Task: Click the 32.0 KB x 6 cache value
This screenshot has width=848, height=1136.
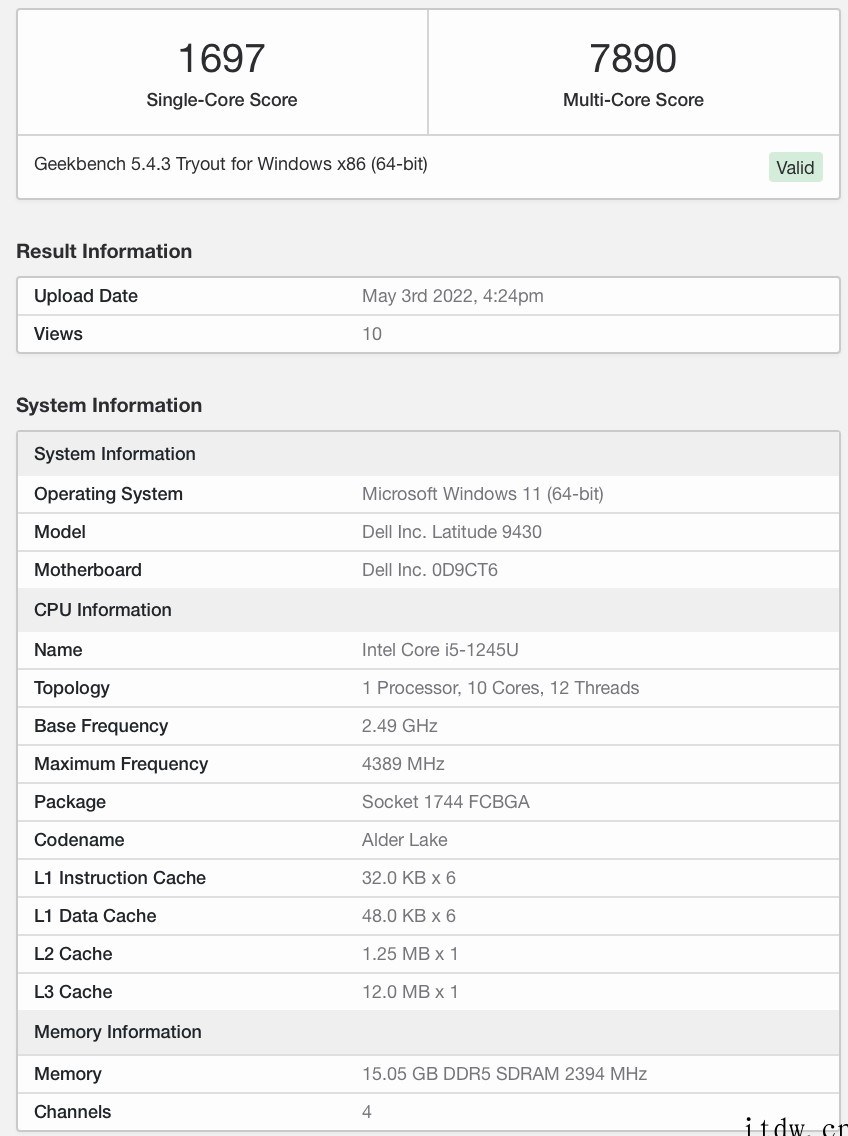Action: [409, 878]
